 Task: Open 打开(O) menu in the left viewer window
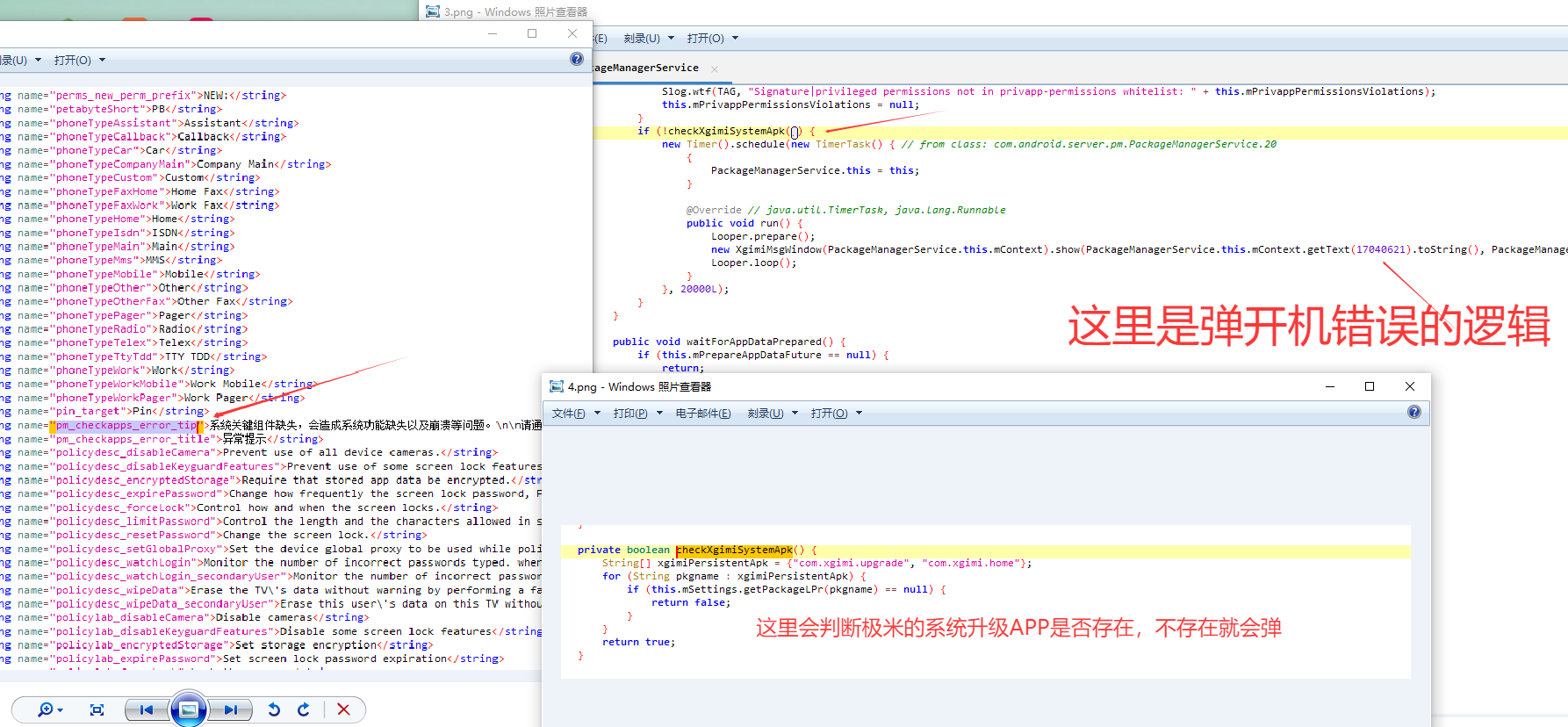click(x=73, y=61)
